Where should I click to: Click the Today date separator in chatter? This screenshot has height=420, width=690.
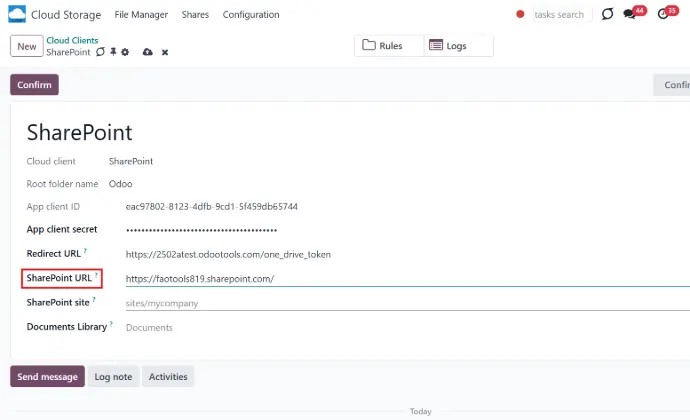[420, 411]
